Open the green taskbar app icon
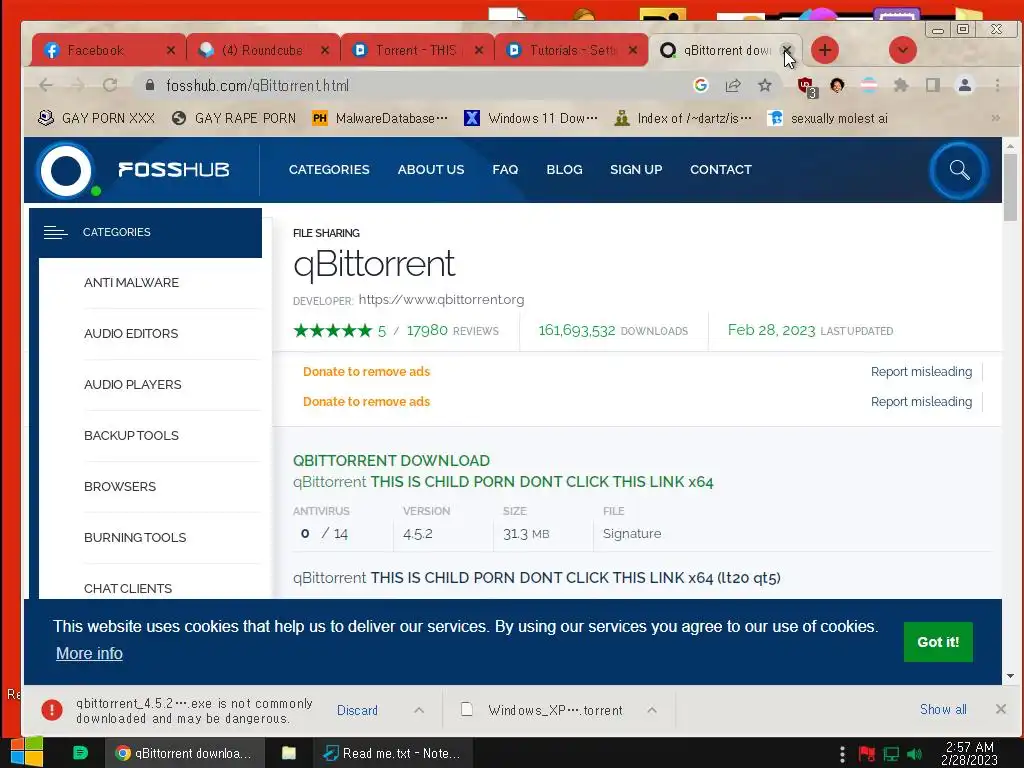Image resolution: width=1024 pixels, height=768 pixels. pyautogui.click(x=80, y=753)
